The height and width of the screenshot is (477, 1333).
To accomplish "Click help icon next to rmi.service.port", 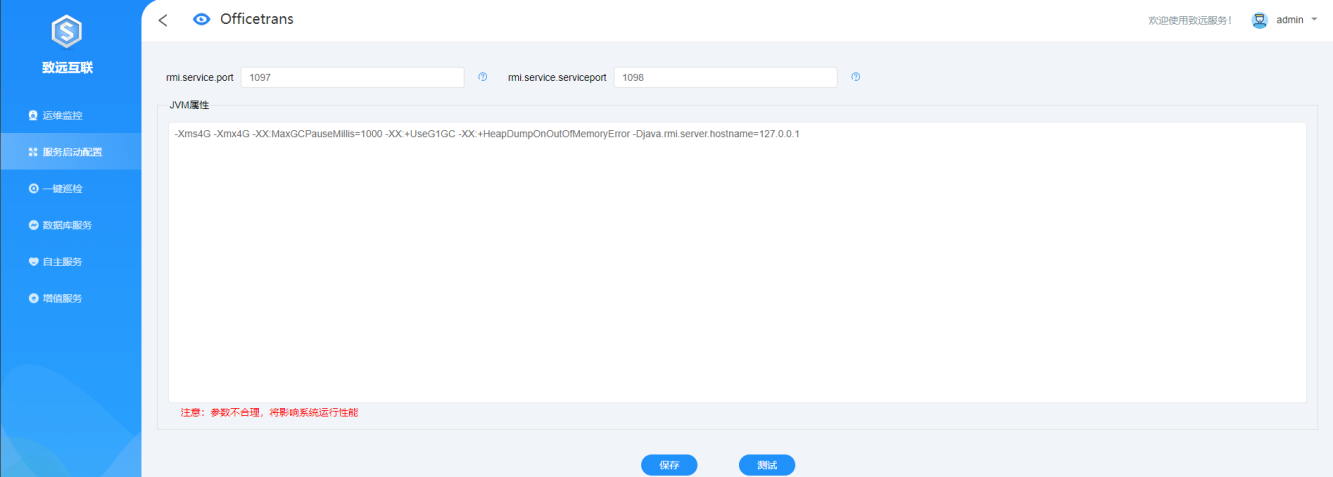I will [x=482, y=77].
